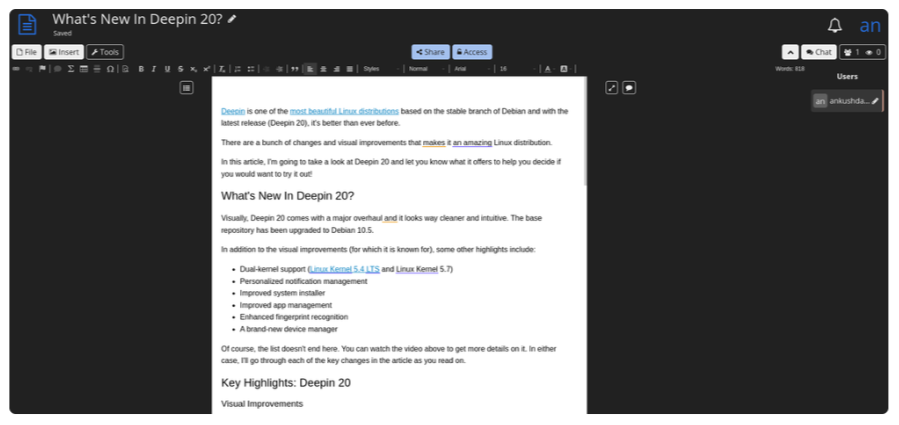
Task: Insert a horizontal line
Action: tap(97, 69)
